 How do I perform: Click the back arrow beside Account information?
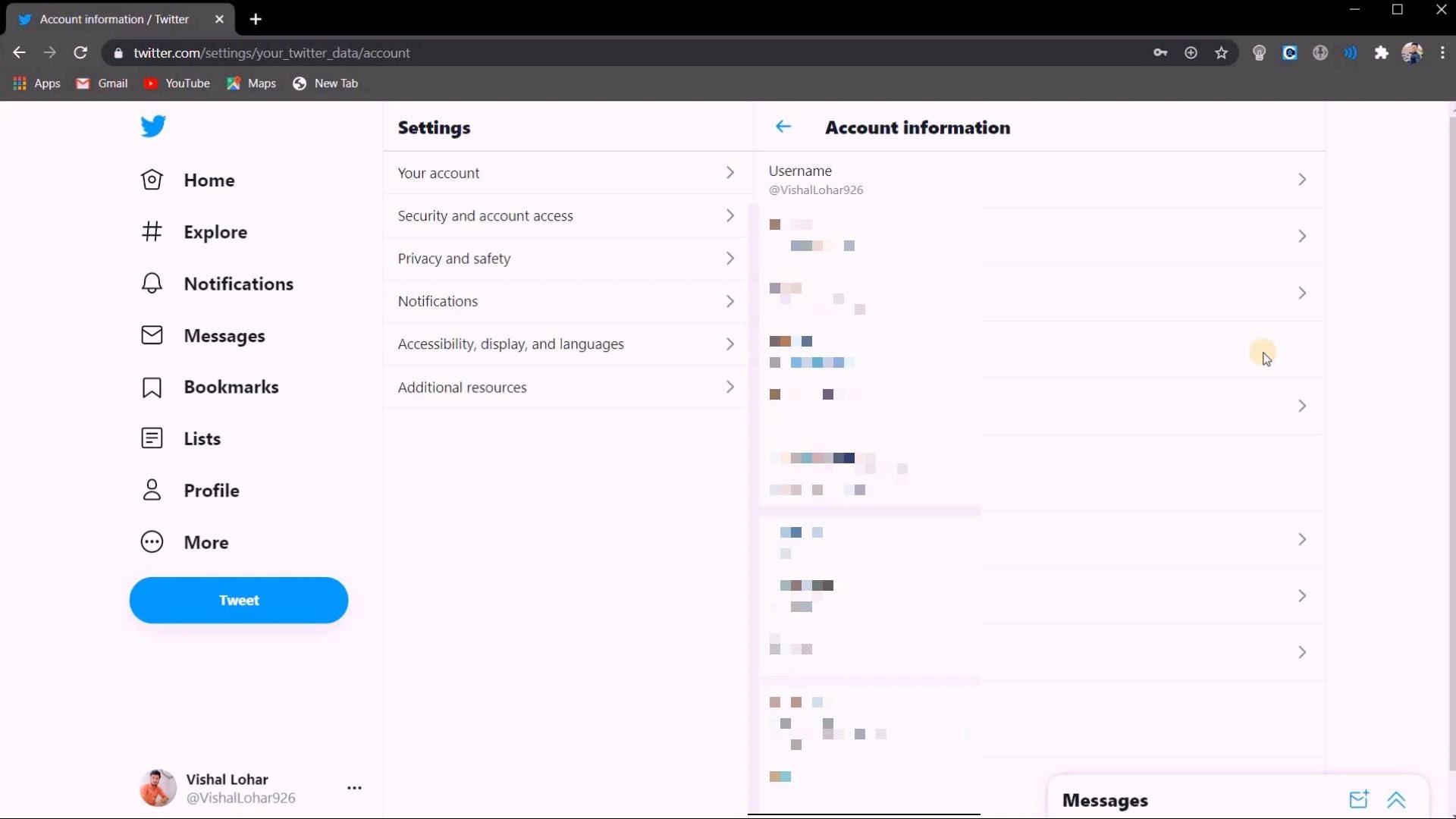click(x=783, y=127)
